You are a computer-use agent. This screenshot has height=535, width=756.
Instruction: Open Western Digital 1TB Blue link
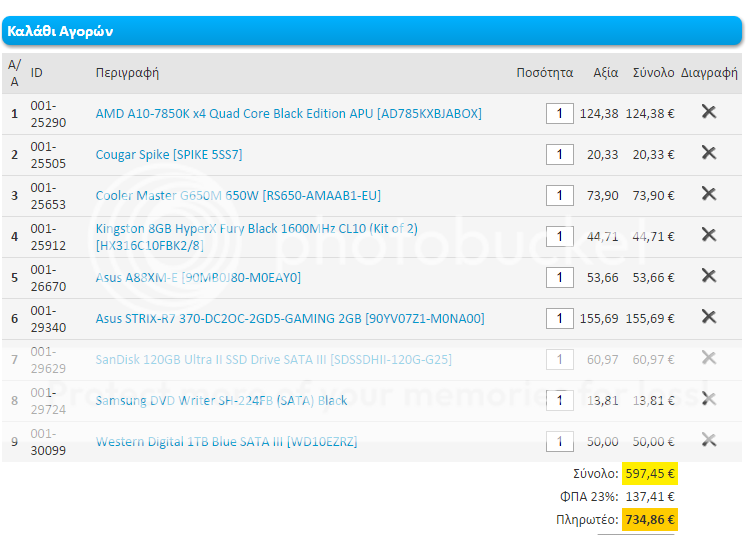226,442
